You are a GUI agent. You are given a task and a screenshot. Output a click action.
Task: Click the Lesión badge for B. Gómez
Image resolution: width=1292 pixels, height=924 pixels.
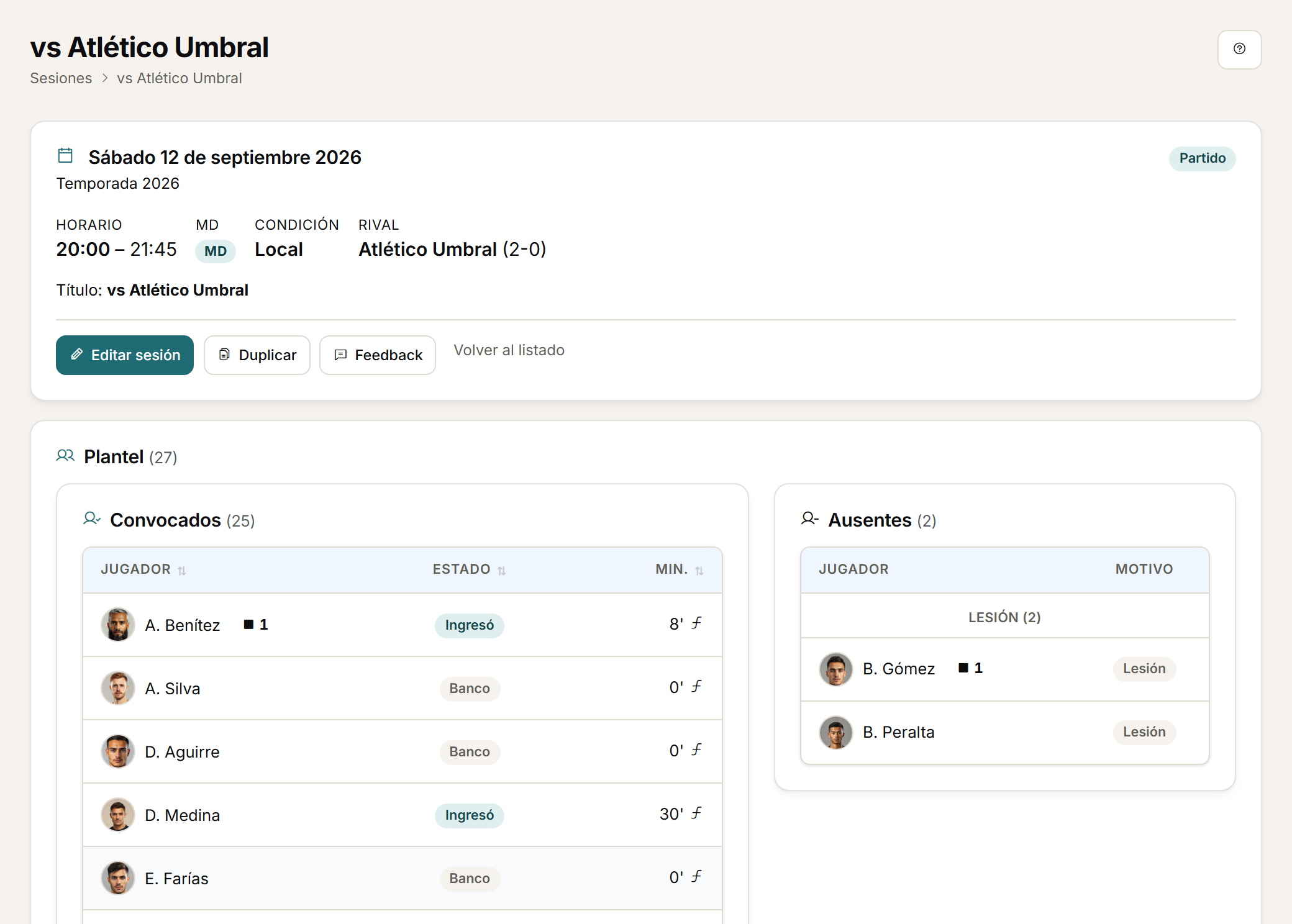1144,669
